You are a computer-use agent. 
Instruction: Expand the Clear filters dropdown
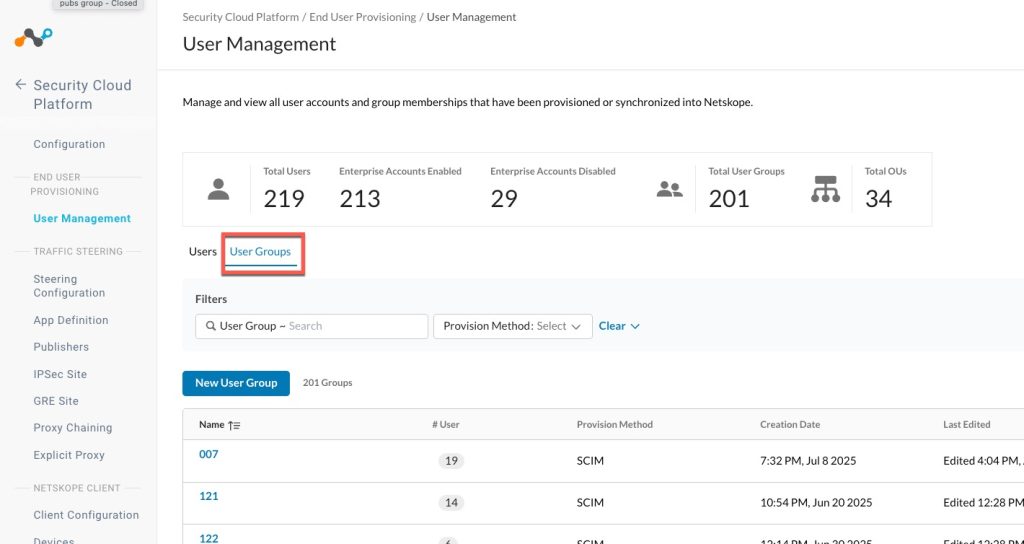619,326
